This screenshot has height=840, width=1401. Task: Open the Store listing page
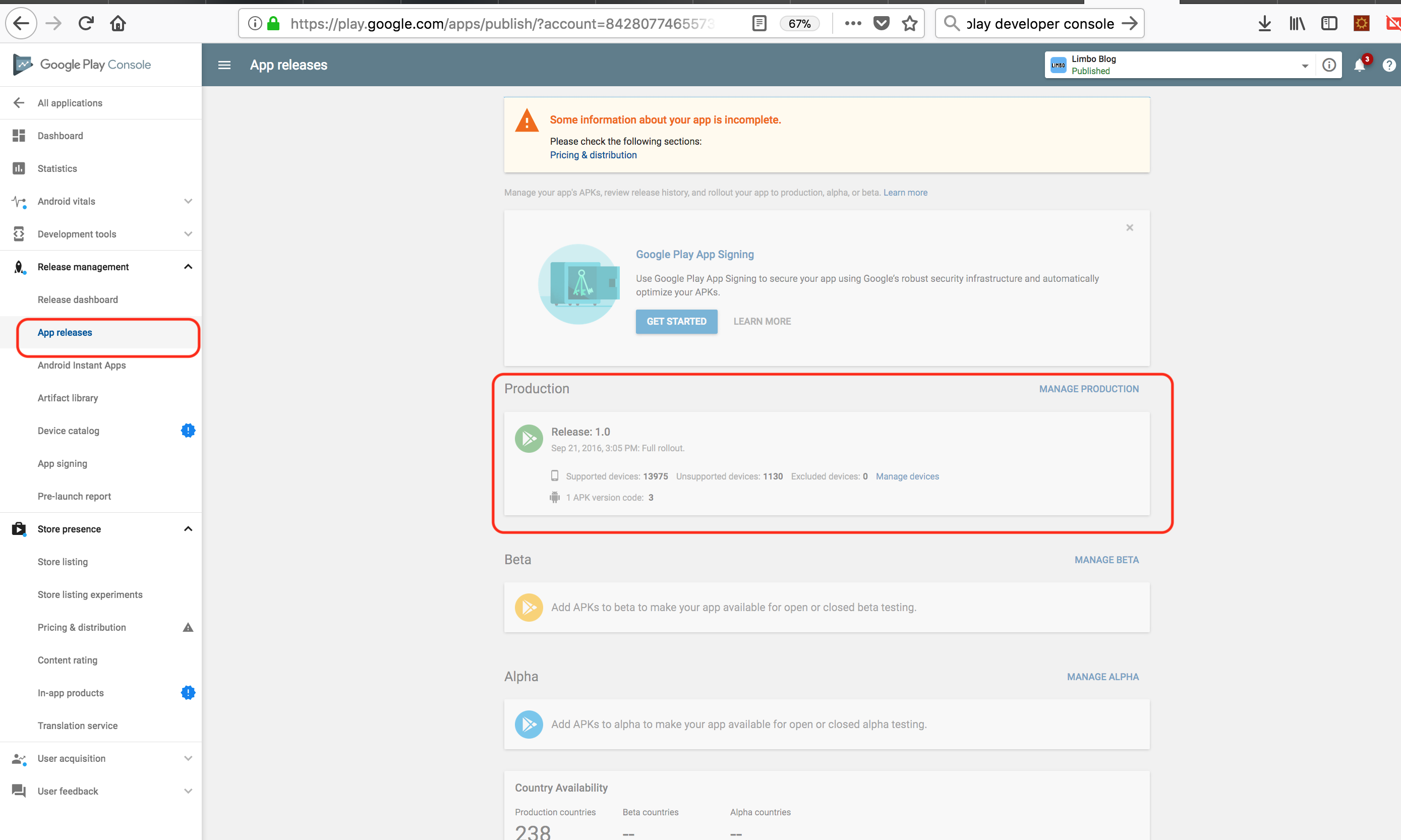(63, 562)
